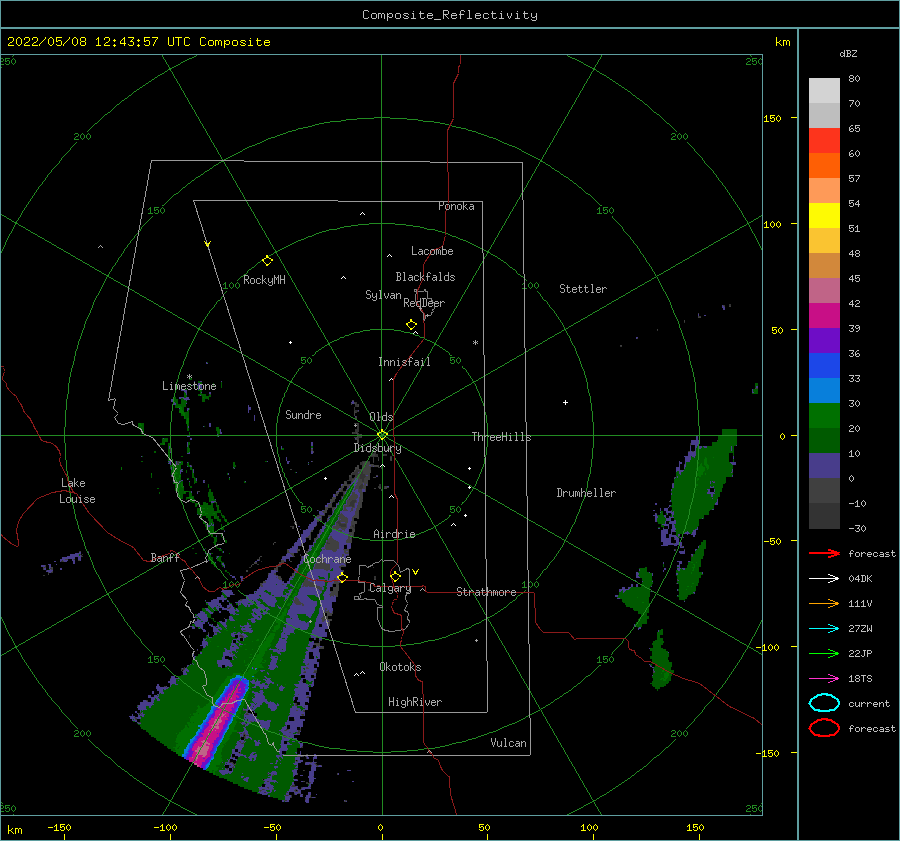Click the Composite_Reflectivity title
This screenshot has width=900, height=841.
tap(450, 15)
